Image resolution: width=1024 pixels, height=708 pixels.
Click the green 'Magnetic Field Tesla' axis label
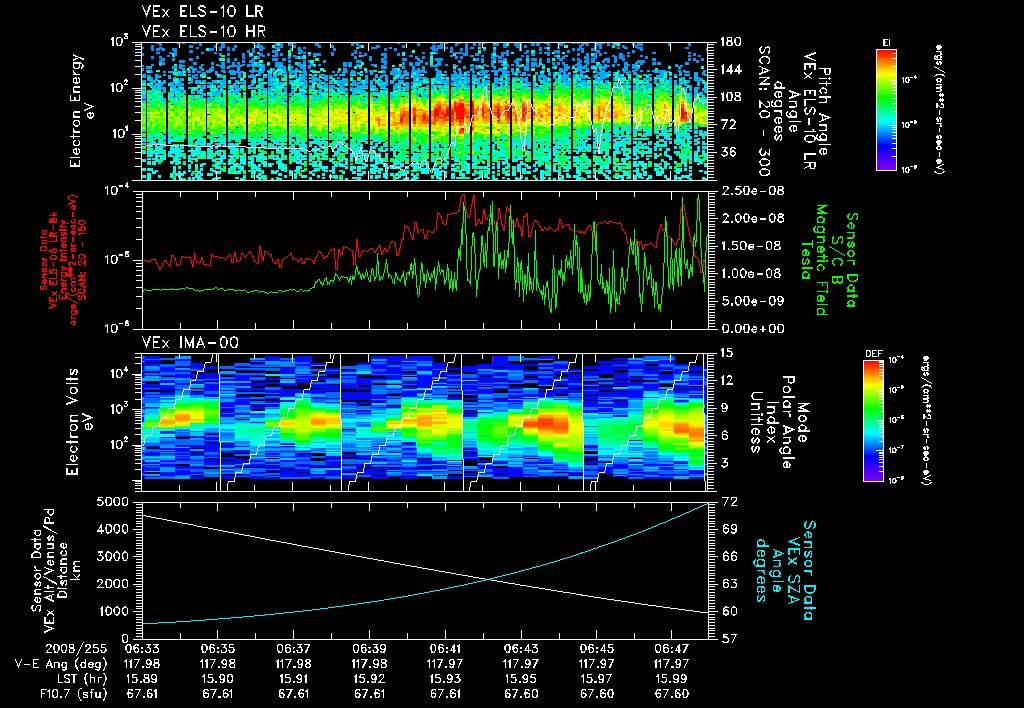click(813, 260)
